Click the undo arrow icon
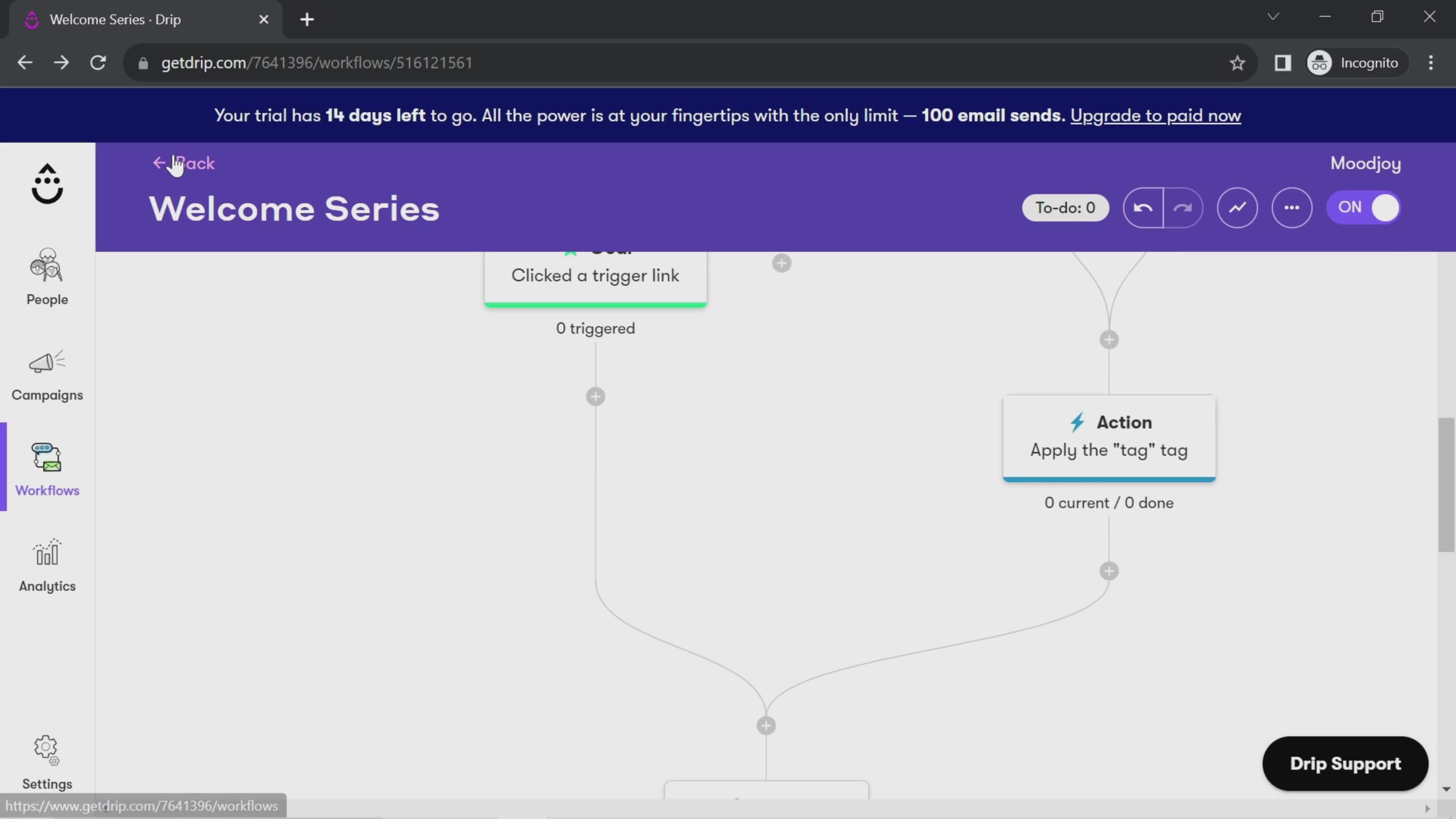Image resolution: width=1456 pixels, height=819 pixels. [x=1143, y=207]
